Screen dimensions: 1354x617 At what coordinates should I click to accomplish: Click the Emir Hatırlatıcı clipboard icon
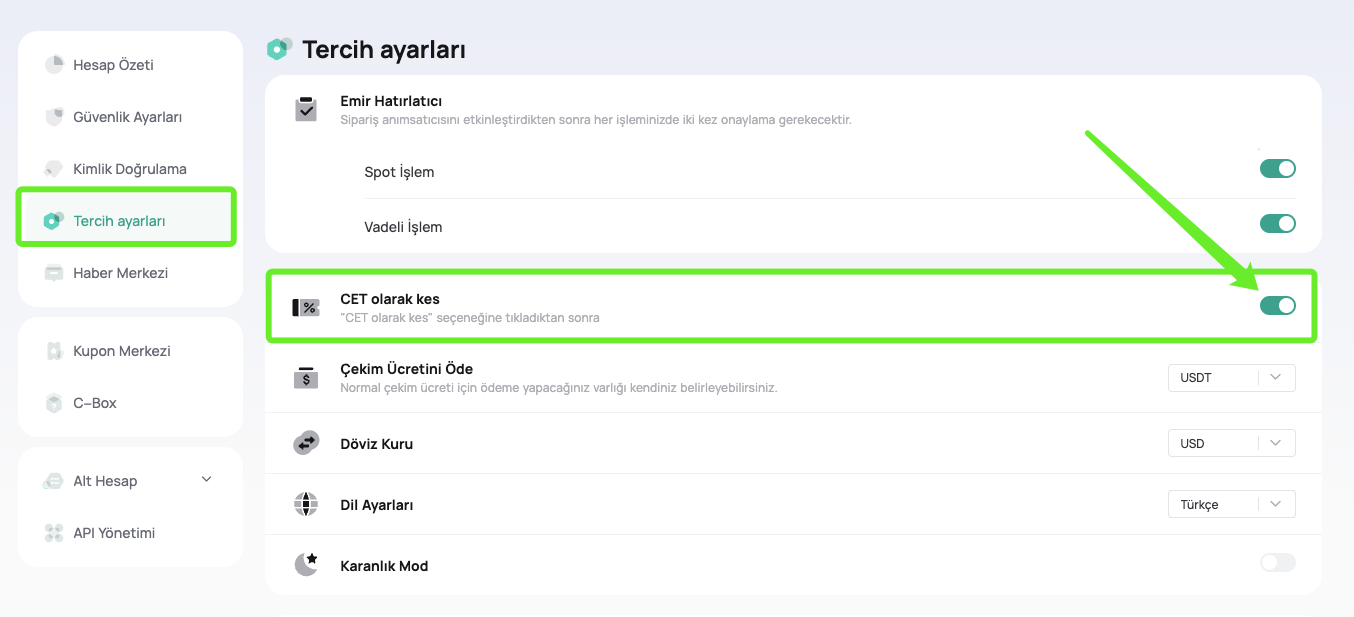tap(306, 109)
